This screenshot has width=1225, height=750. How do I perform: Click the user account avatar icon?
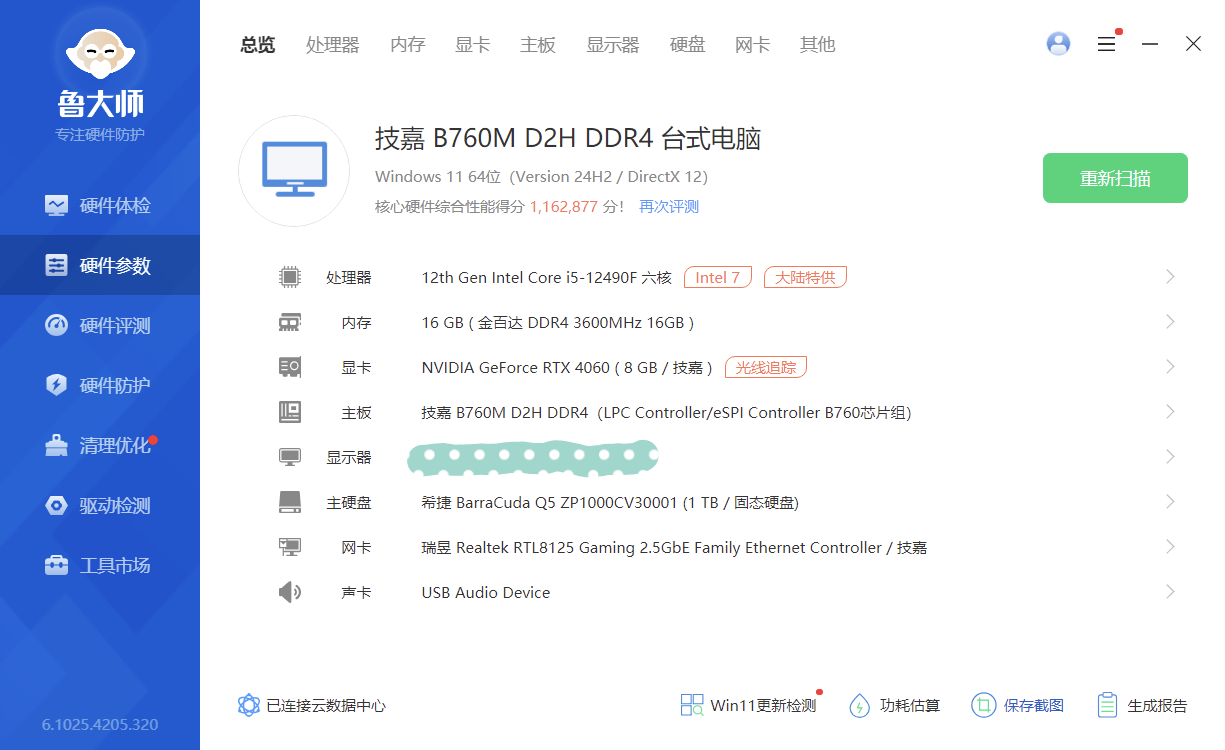tap(1058, 44)
